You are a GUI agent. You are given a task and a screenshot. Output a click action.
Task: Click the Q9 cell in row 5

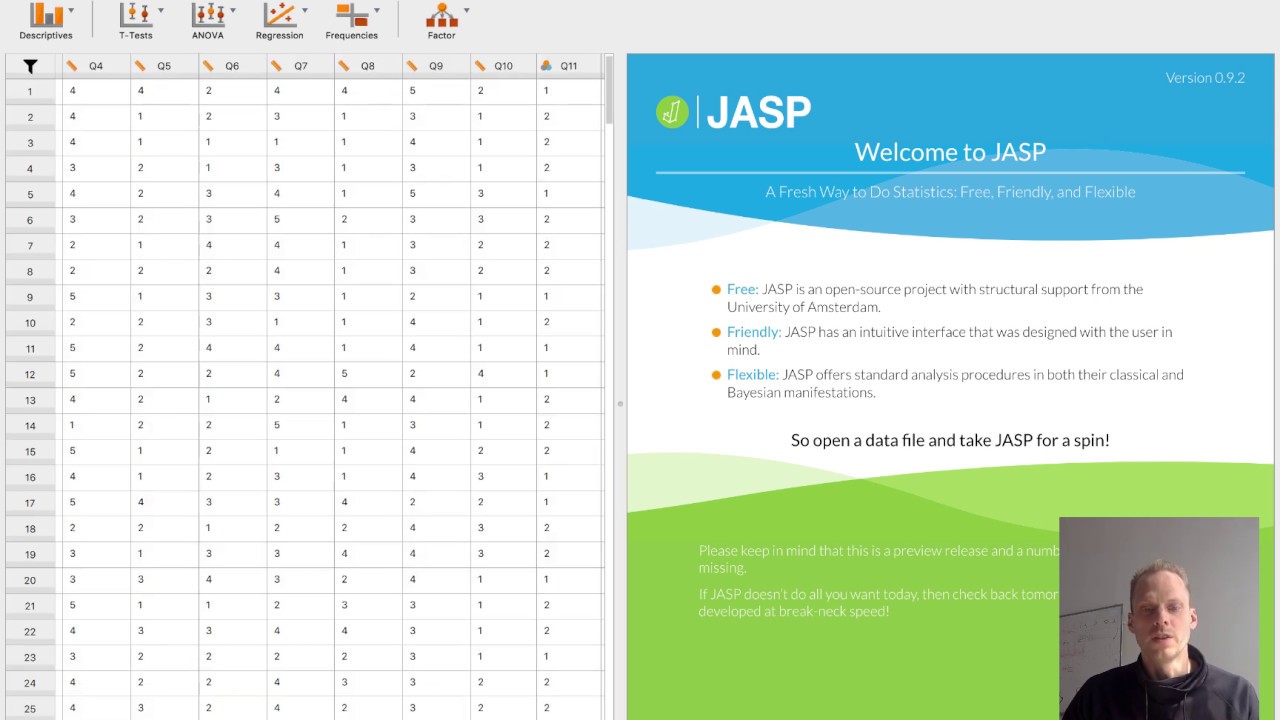click(436, 193)
